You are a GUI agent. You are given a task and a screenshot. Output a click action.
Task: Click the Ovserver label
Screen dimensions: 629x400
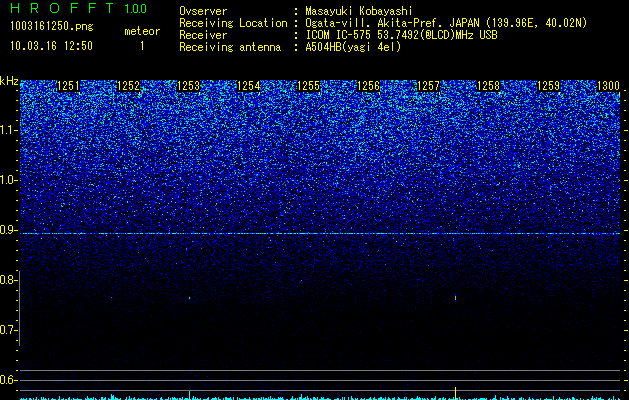203,11
